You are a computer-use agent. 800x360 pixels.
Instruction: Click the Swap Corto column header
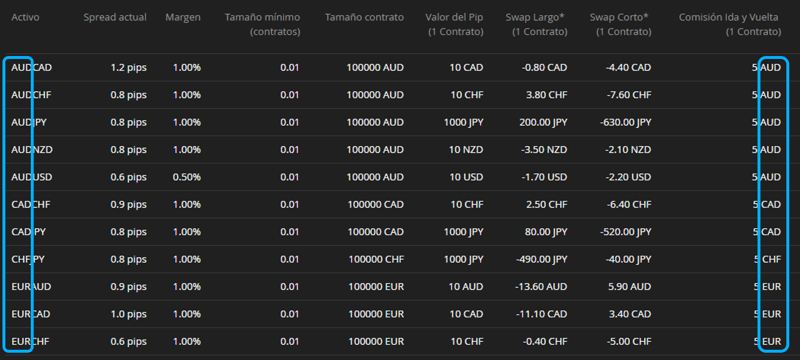click(620, 24)
